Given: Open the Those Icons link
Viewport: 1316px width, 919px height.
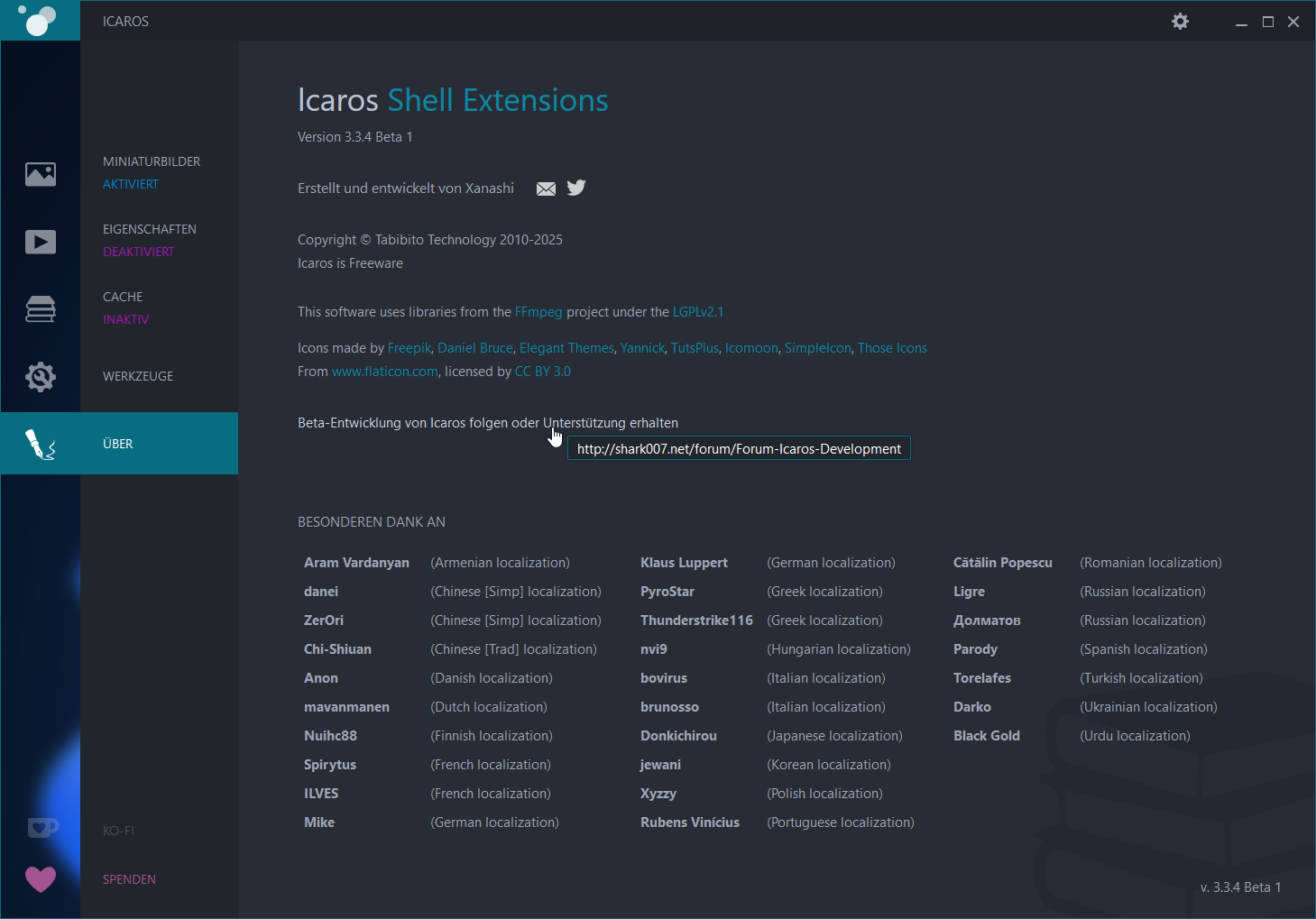Looking at the screenshot, I should coord(892,348).
